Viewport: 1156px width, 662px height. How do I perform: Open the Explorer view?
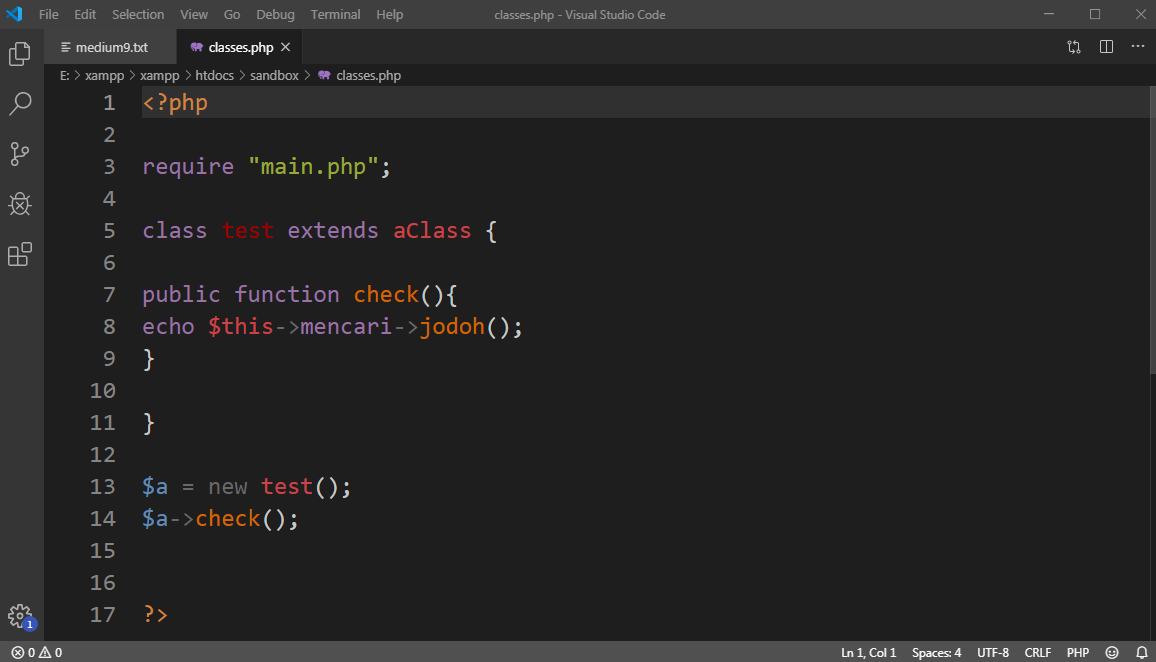click(20, 56)
